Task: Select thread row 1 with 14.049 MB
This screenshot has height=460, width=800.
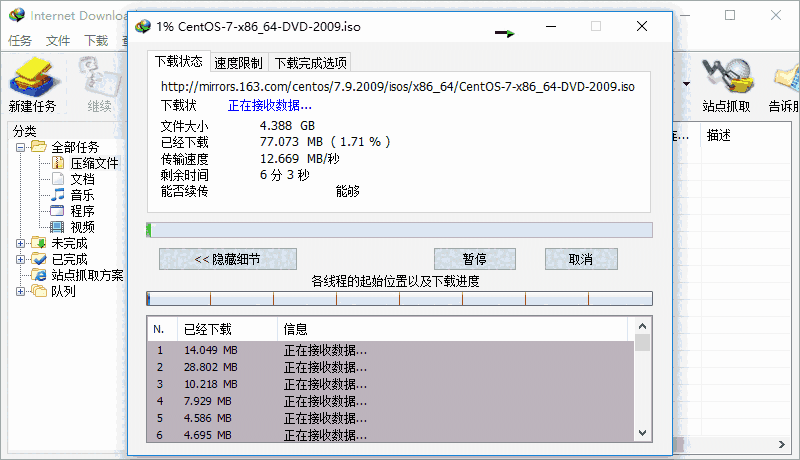Action: (391, 350)
